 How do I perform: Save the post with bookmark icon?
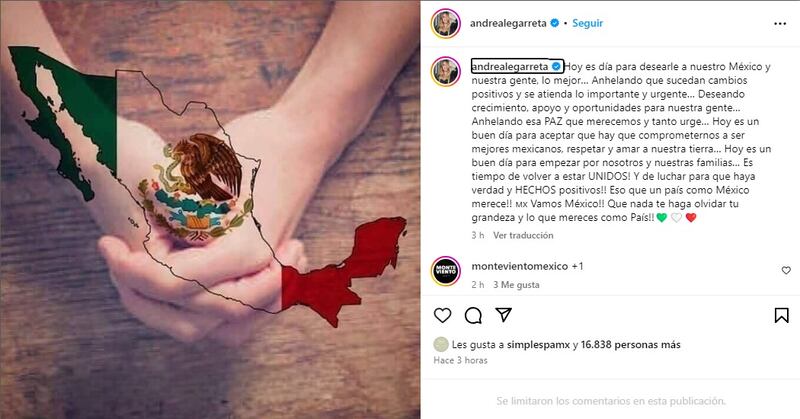click(x=781, y=315)
